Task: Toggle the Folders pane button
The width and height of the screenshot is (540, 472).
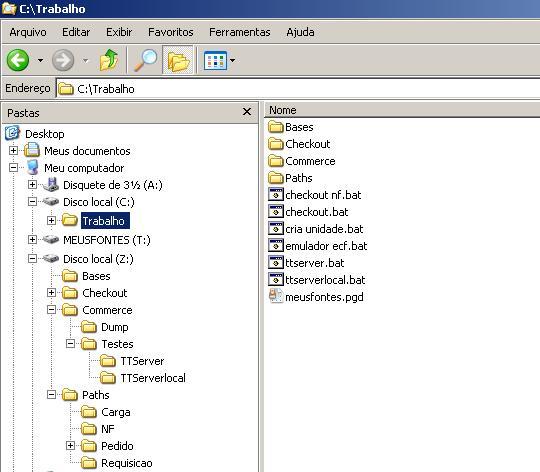Action: (x=178, y=60)
